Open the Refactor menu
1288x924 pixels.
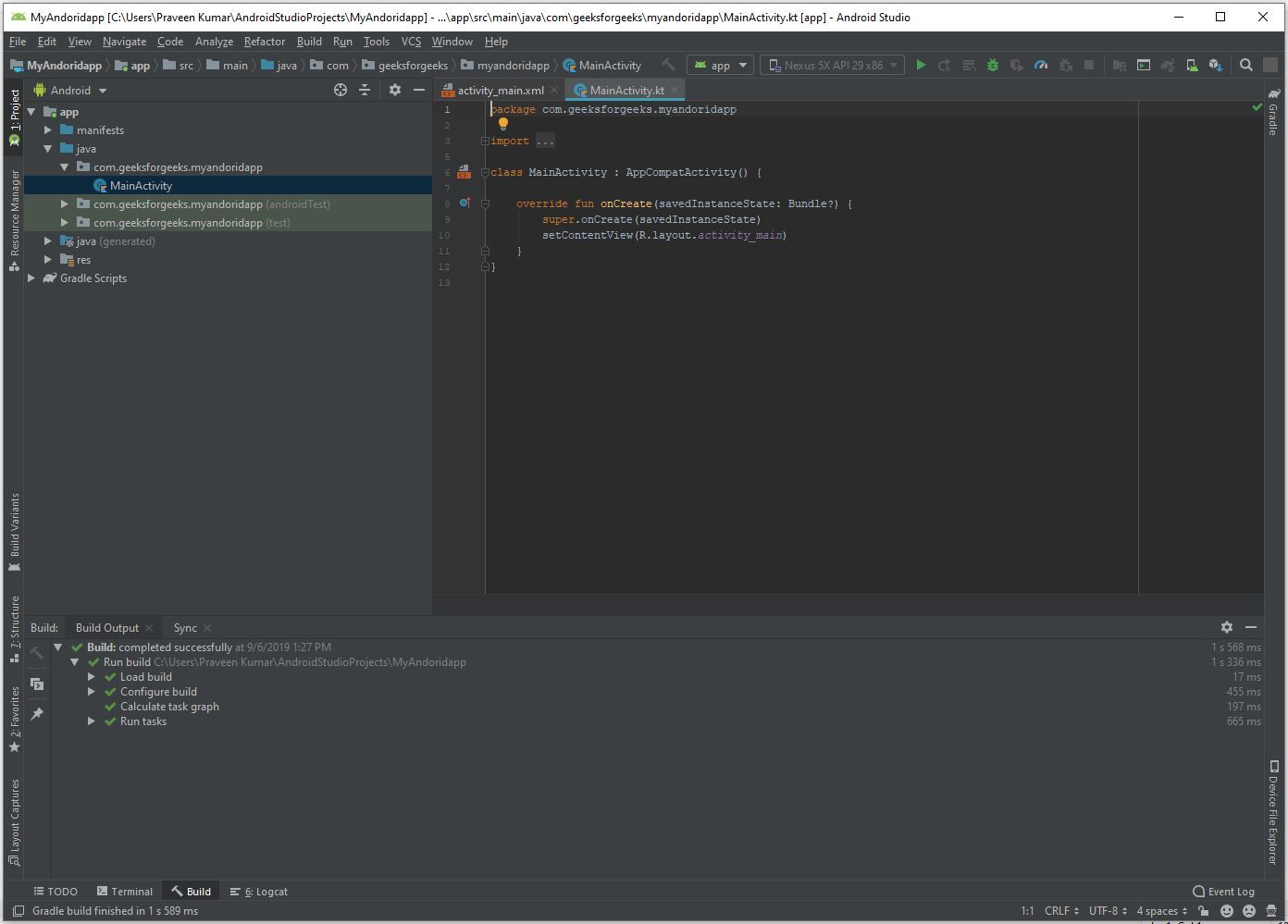[x=264, y=42]
